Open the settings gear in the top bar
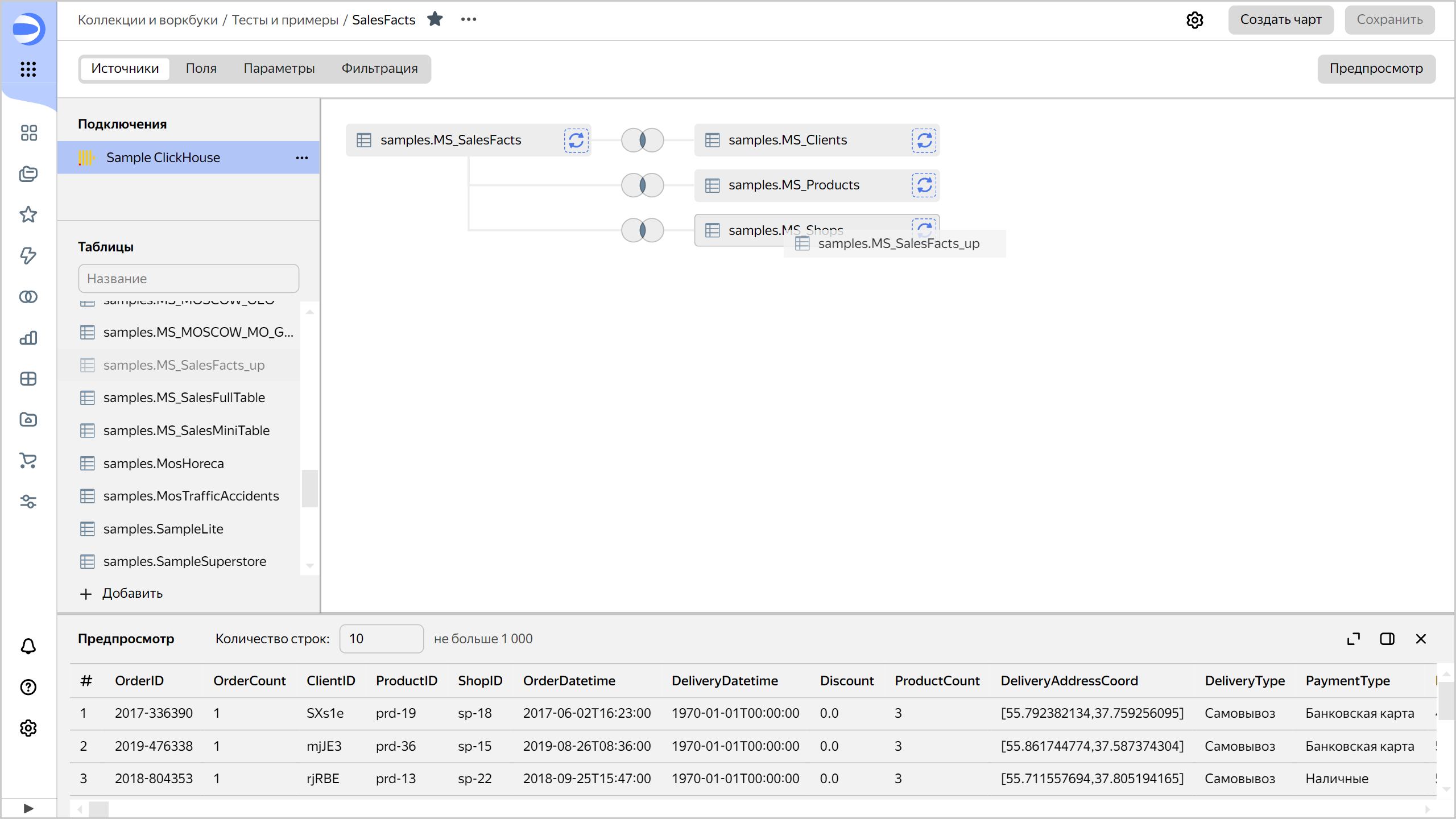Viewport: 1456px width, 819px height. (1195, 20)
